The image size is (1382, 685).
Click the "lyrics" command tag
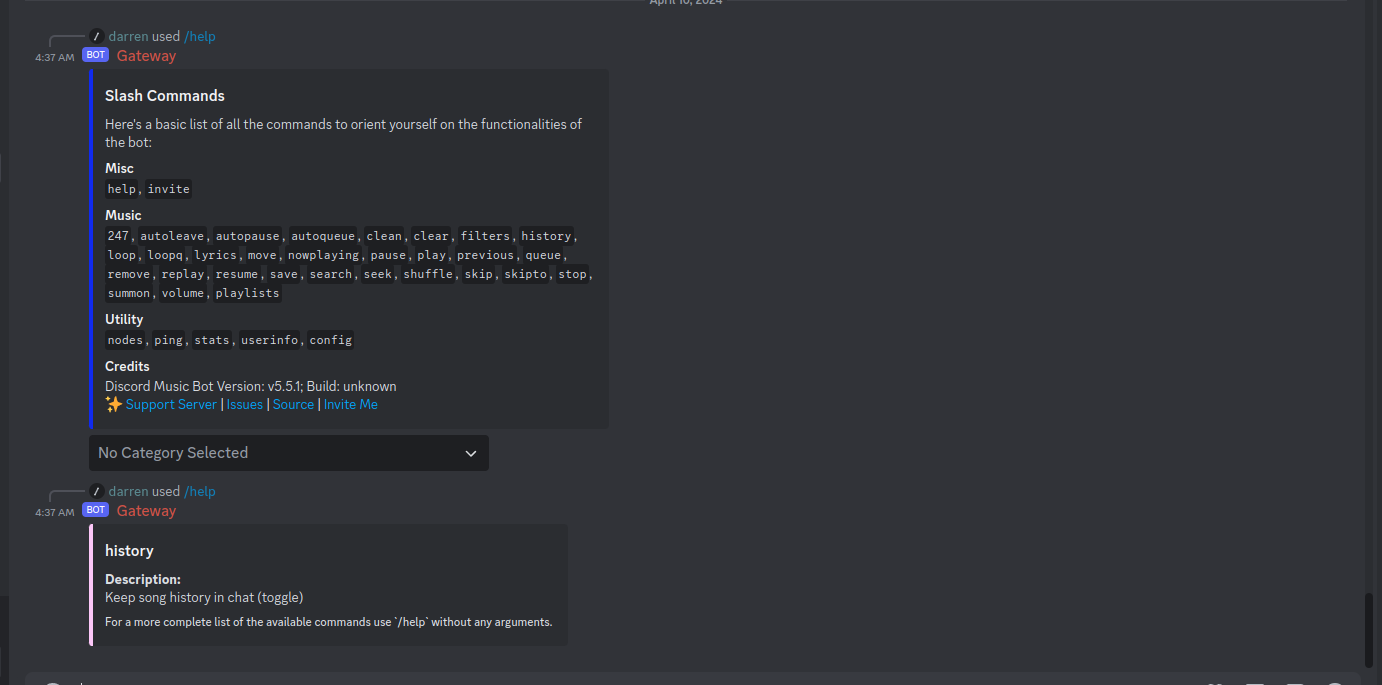click(215, 255)
